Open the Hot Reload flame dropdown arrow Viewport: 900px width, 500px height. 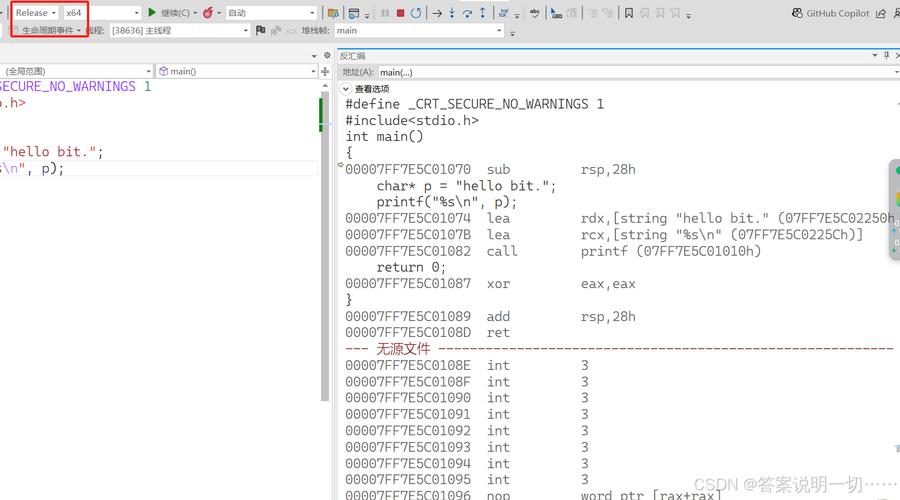click(x=219, y=13)
